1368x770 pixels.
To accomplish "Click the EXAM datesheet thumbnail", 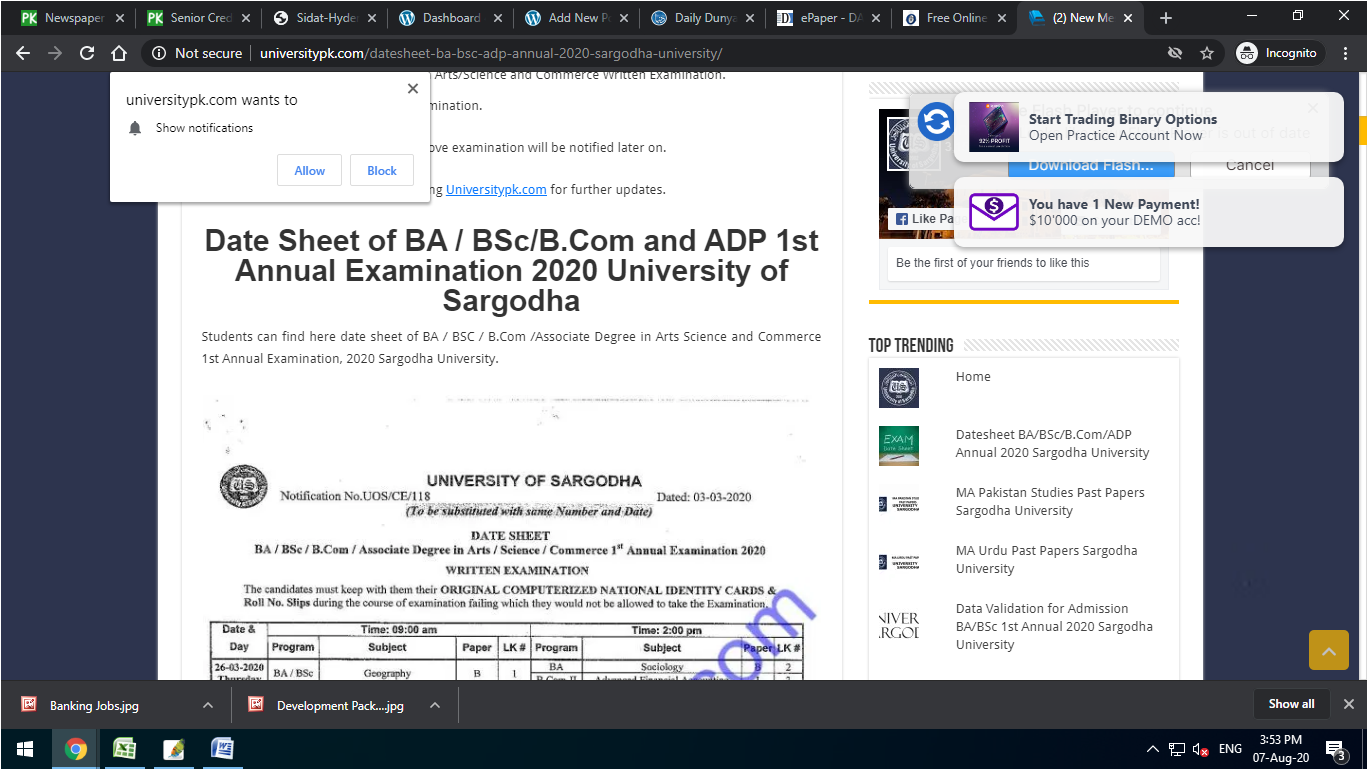I will (x=898, y=446).
